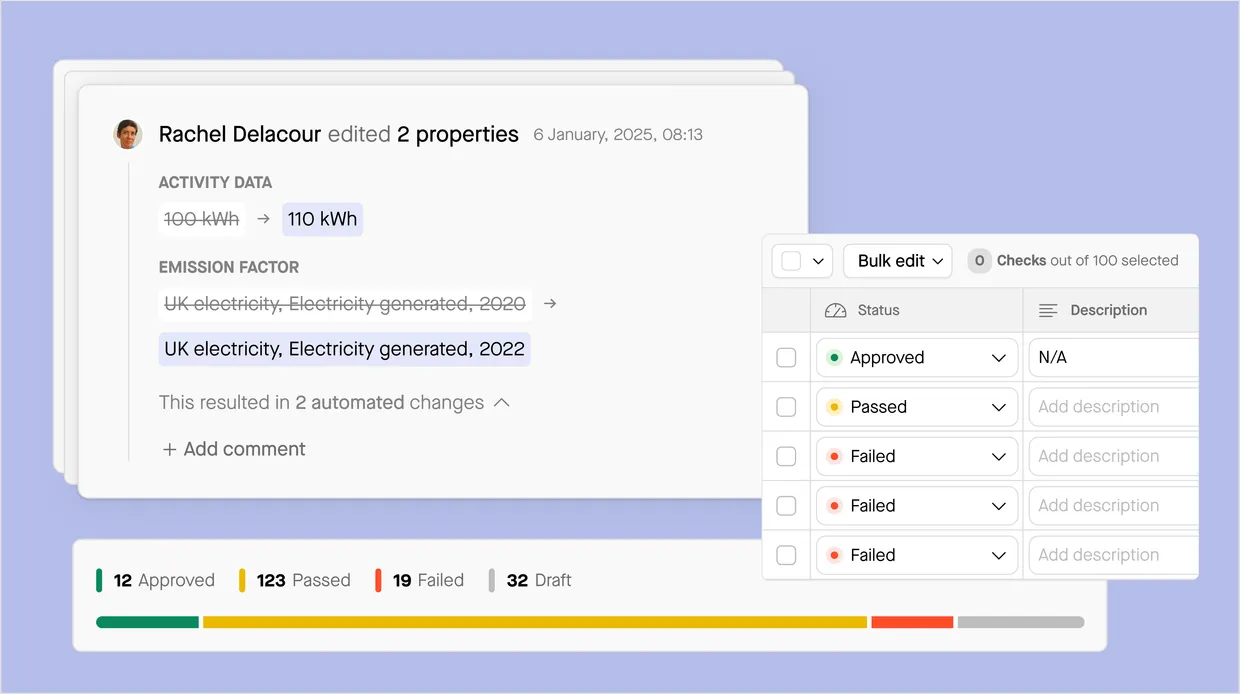
Task: Click the arrow after 100 kWh
Action: (x=263, y=219)
